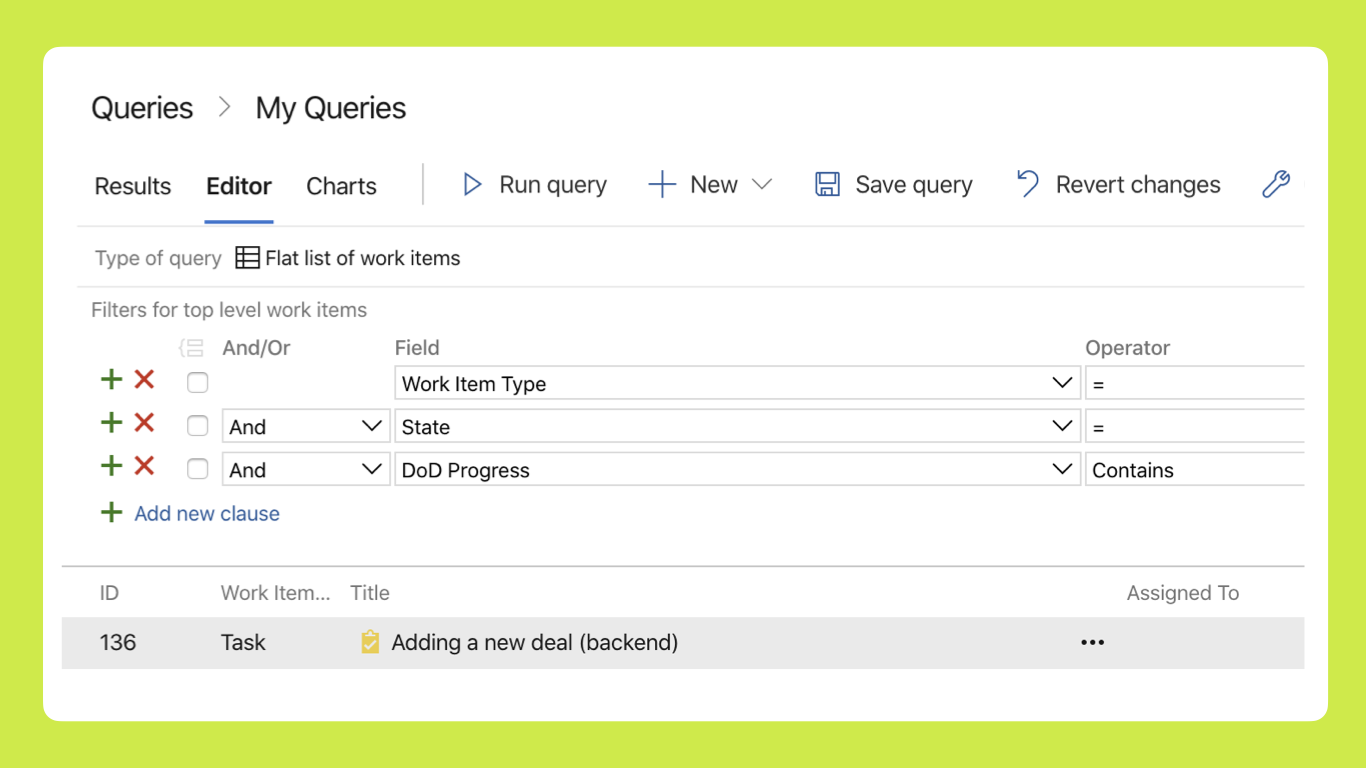The height and width of the screenshot is (768, 1366).
Task: Open query settings with the wrench icon
Action: 1275,184
